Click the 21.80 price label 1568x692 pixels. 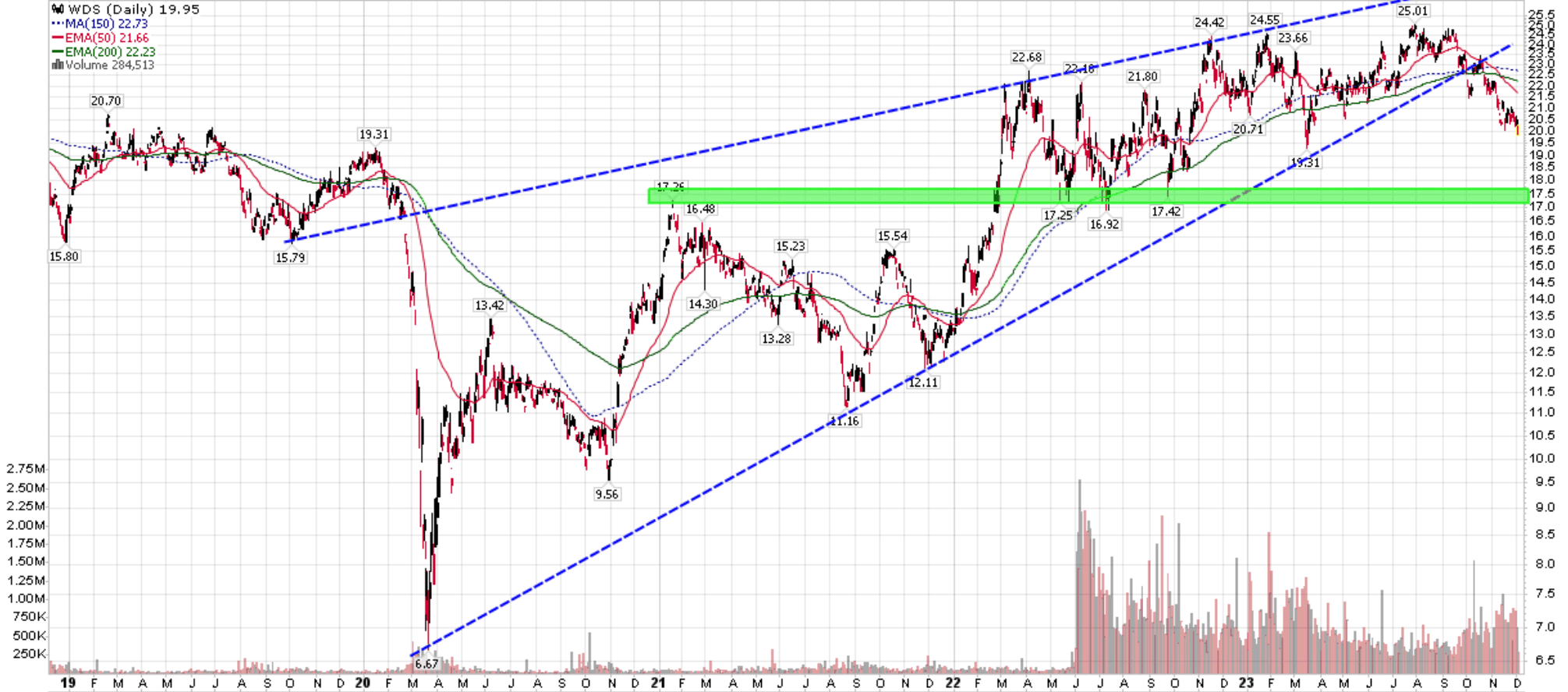point(1142,76)
